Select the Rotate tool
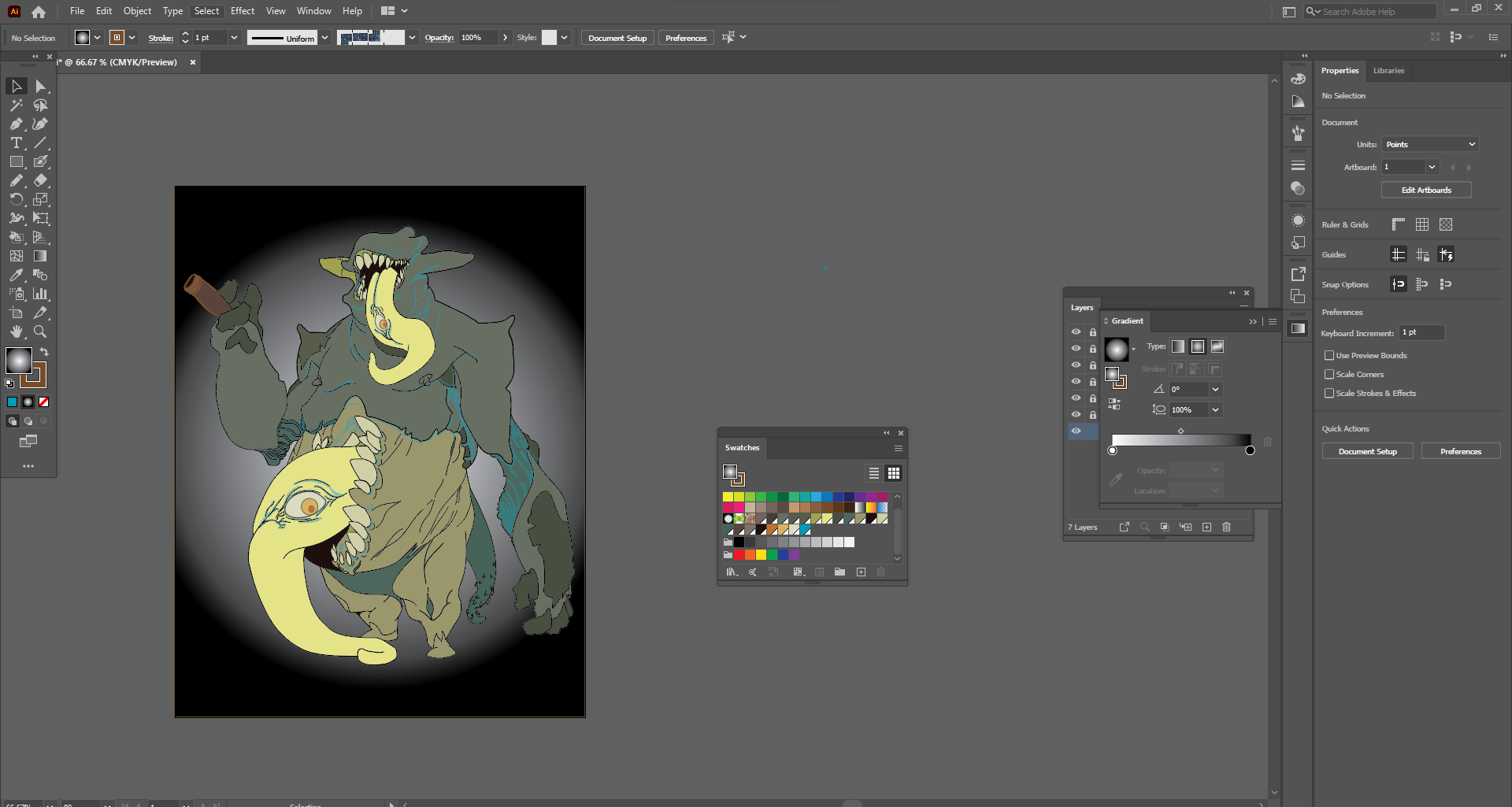This screenshot has height=807, width=1512. pos(17,199)
